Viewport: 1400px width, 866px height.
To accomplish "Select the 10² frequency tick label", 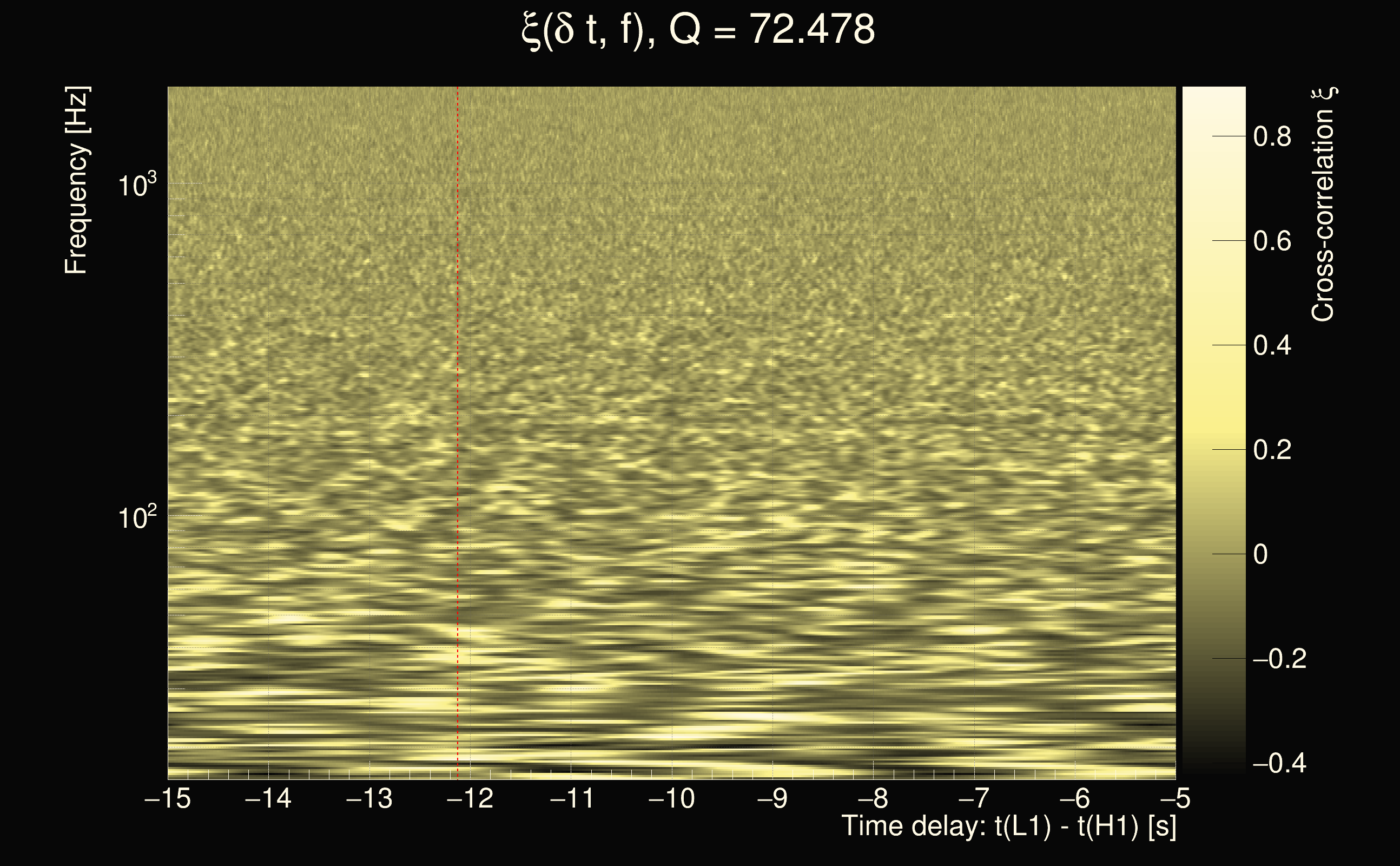I will coord(137,517).
